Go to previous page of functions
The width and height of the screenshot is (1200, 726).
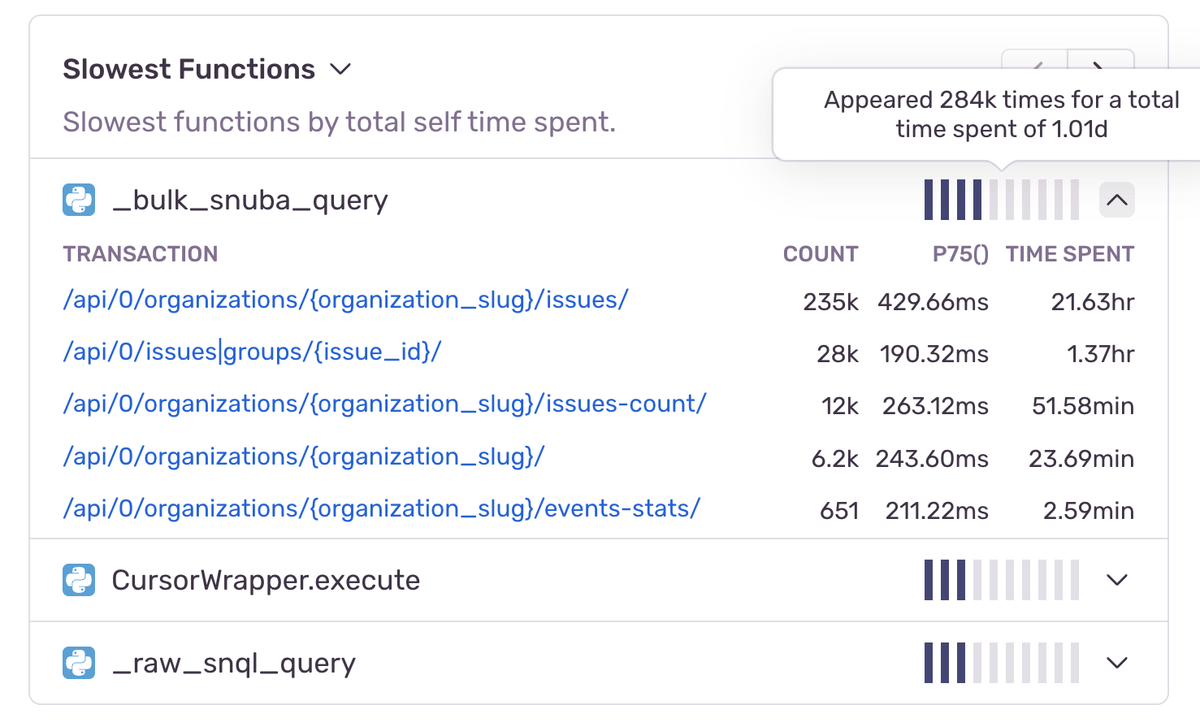[1035, 63]
